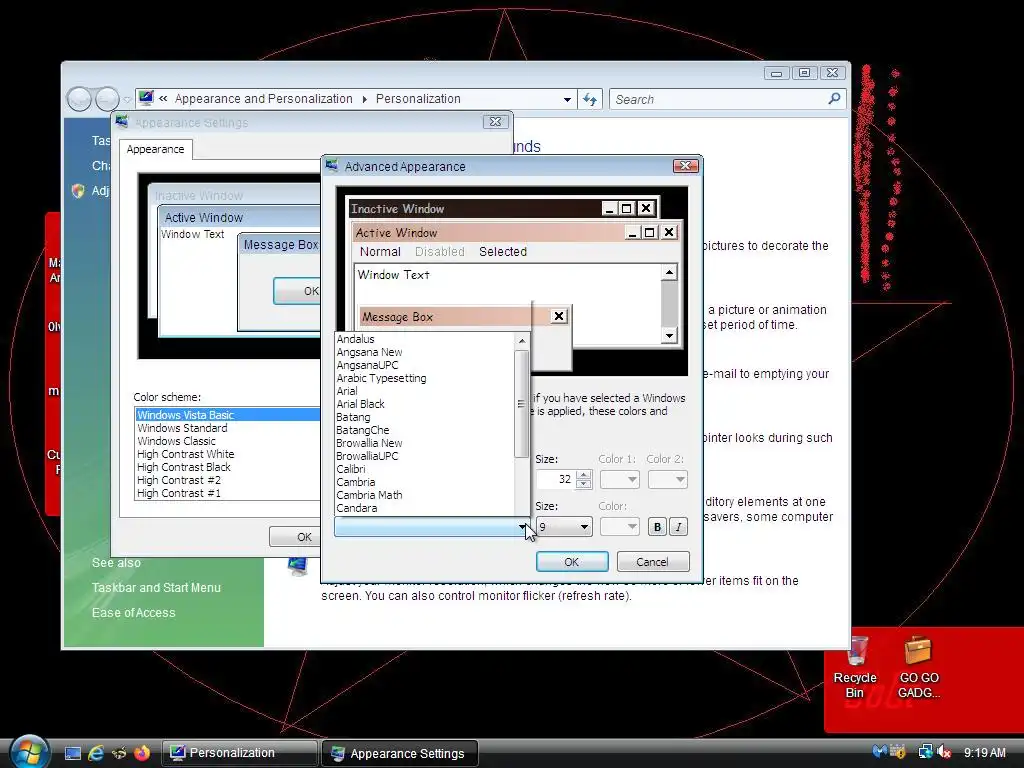1024x768 pixels.
Task: Click Personalization taskbar button
Action: [x=239, y=753]
